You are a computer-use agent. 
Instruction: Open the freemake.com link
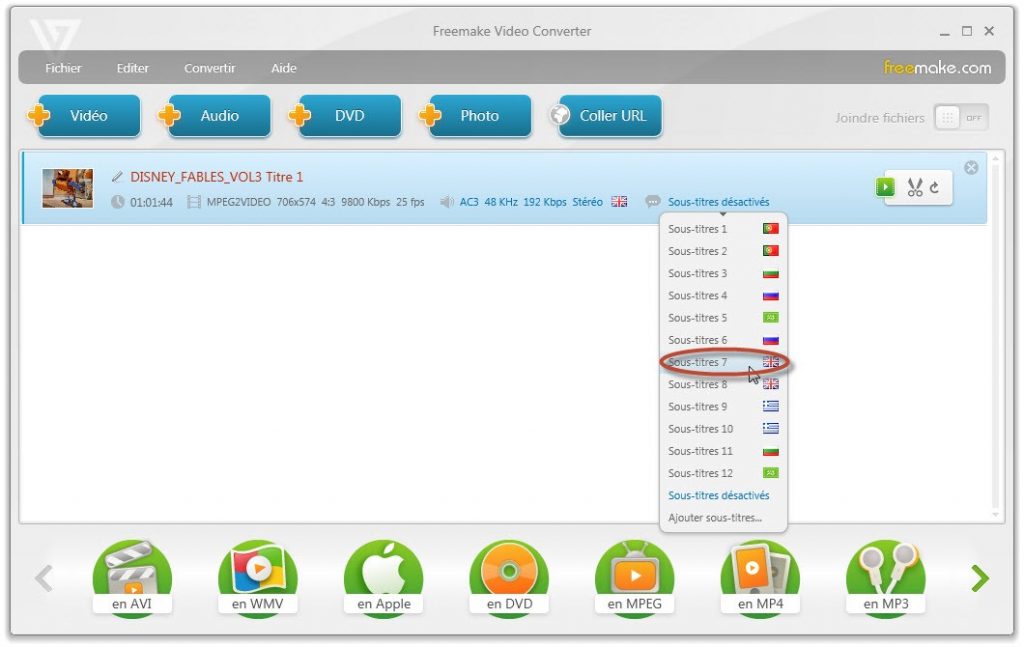[x=937, y=67]
